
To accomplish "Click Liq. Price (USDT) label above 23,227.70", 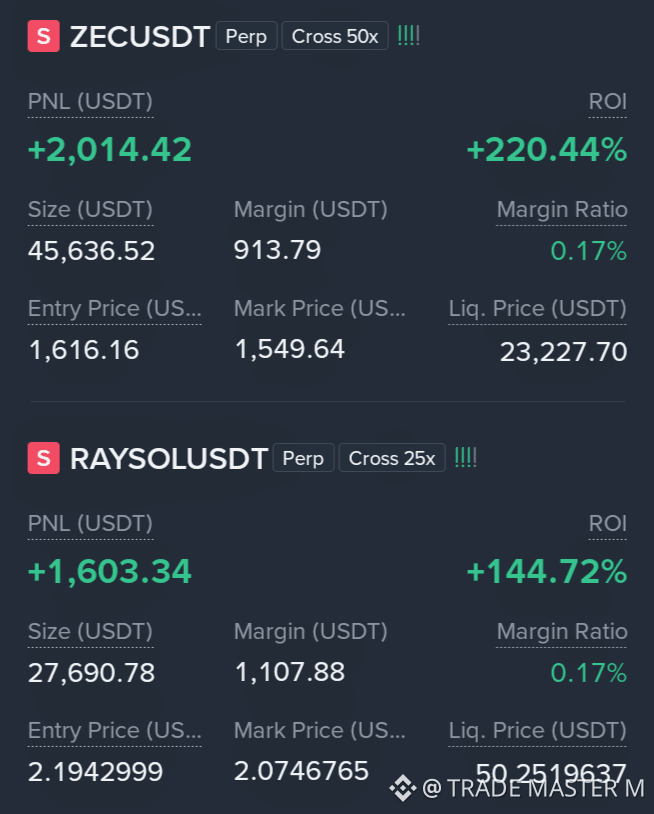I will [537, 309].
